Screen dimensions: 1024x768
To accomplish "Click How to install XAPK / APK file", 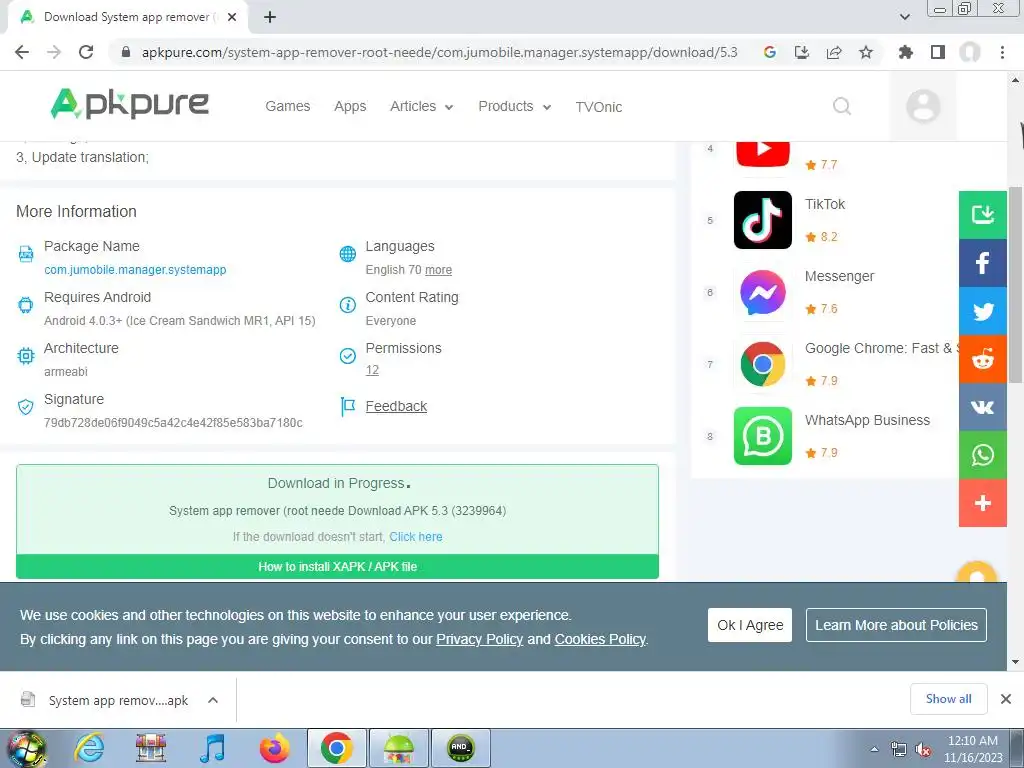I will pyautogui.click(x=337, y=566).
